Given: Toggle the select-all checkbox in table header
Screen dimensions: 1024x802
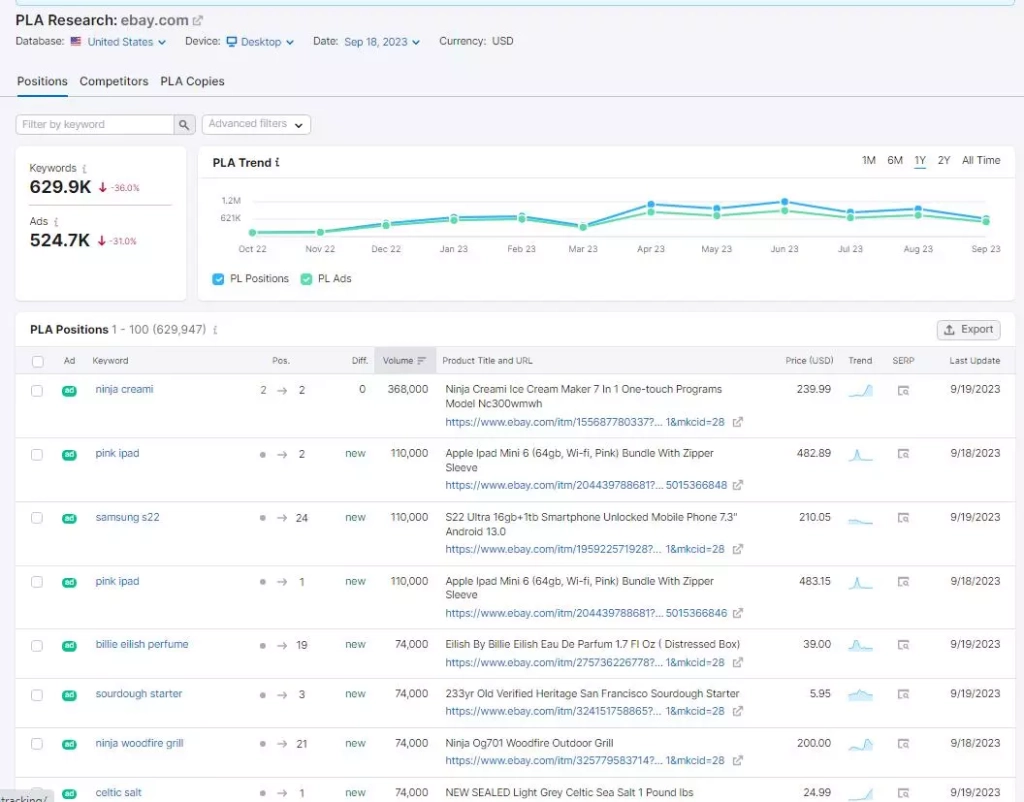Looking at the screenshot, I should 38,361.
